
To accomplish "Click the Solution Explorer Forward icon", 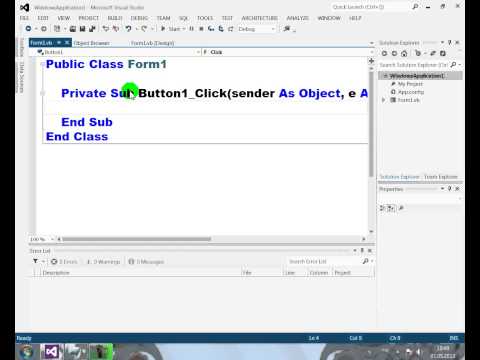I will tap(394, 53).
